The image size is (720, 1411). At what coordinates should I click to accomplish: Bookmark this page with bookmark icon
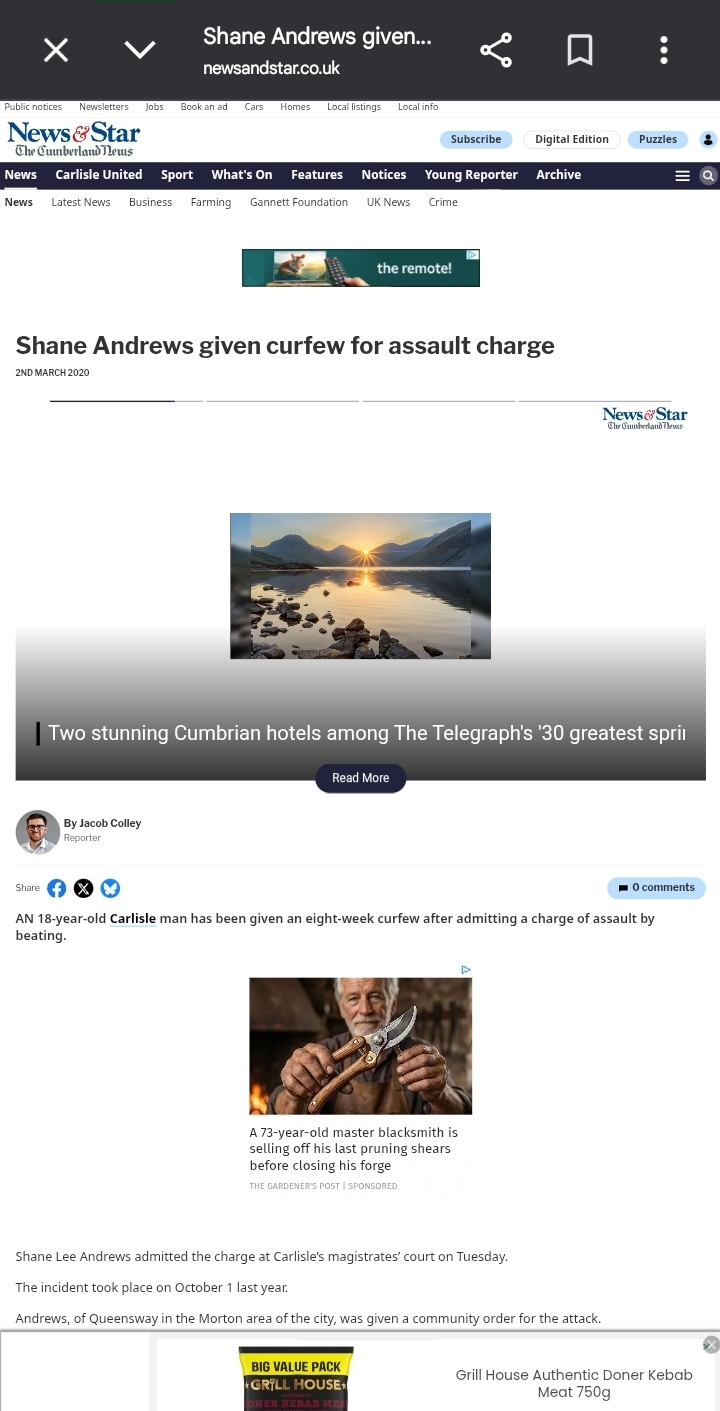tap(580, 50)
